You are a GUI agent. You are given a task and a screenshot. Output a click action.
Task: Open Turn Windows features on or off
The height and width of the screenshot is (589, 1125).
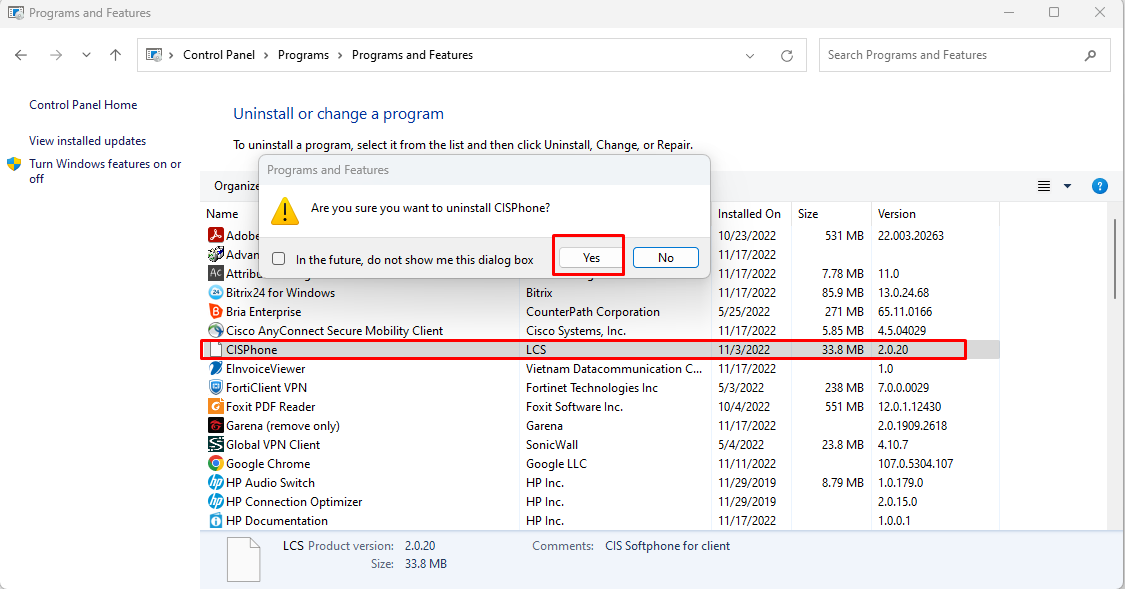pos(105,171)
